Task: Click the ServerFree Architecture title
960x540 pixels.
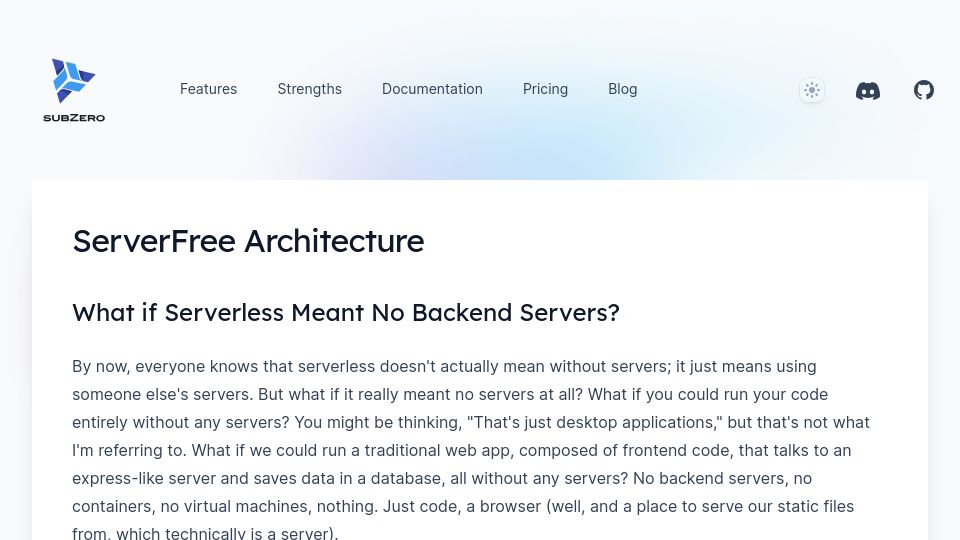Action: [248, 241]
